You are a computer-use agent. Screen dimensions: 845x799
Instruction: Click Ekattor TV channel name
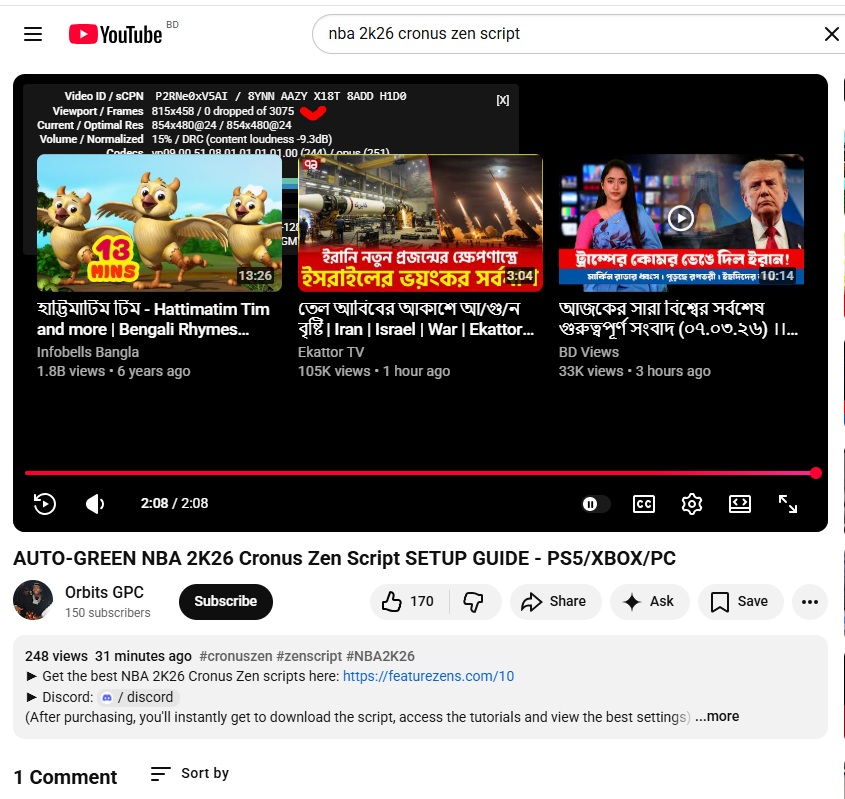coord(331,352)
